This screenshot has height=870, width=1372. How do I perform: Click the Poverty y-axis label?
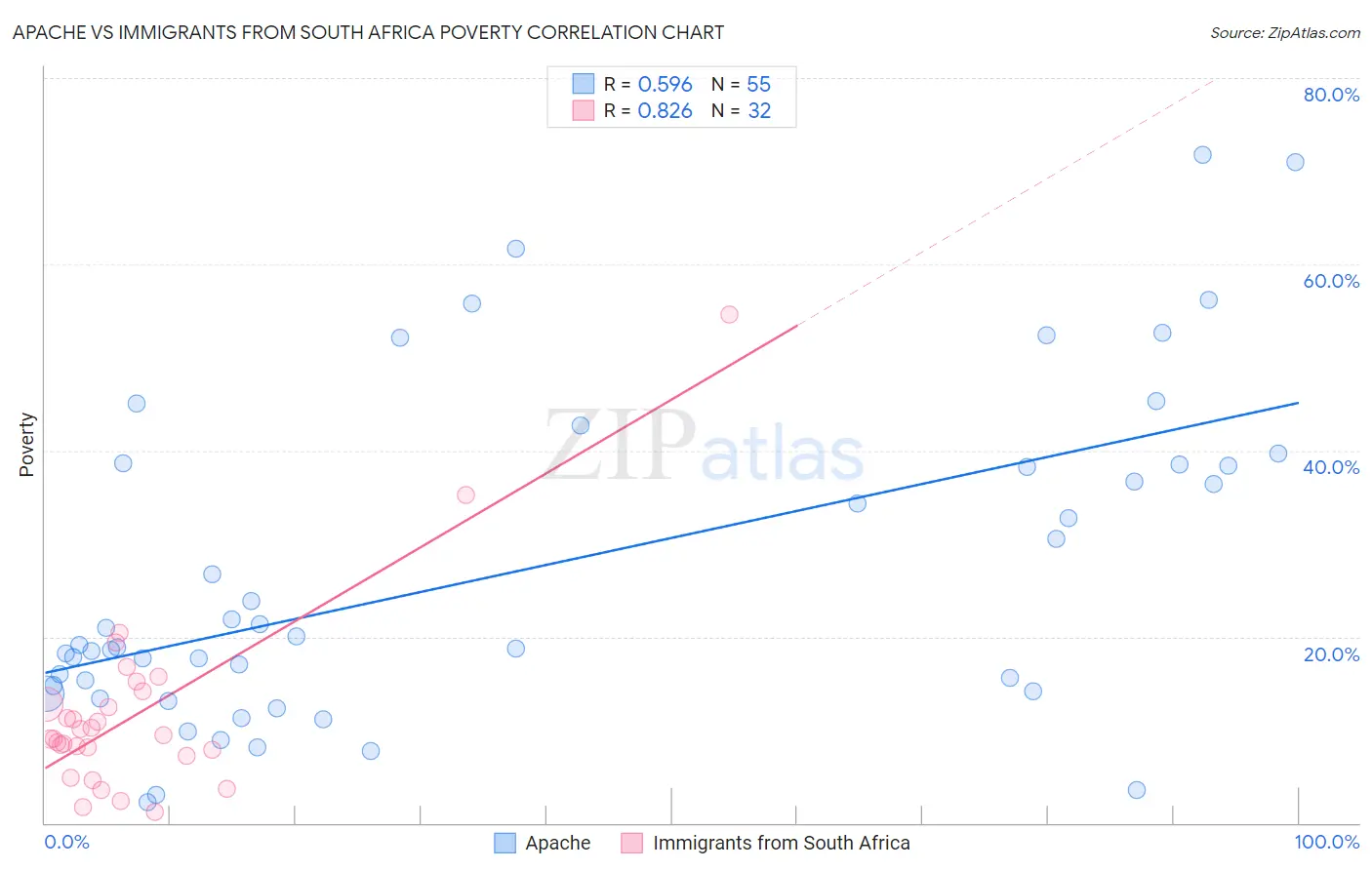click(x=26, y=445)
